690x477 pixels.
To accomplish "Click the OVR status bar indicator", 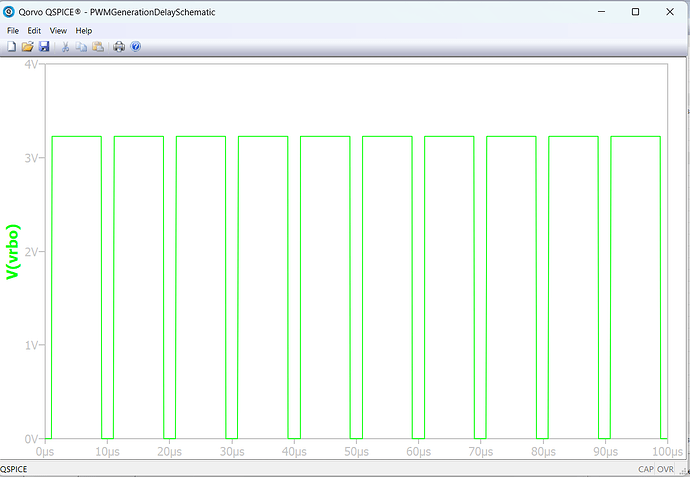I will pyautogui.click(x=665, y=470).
